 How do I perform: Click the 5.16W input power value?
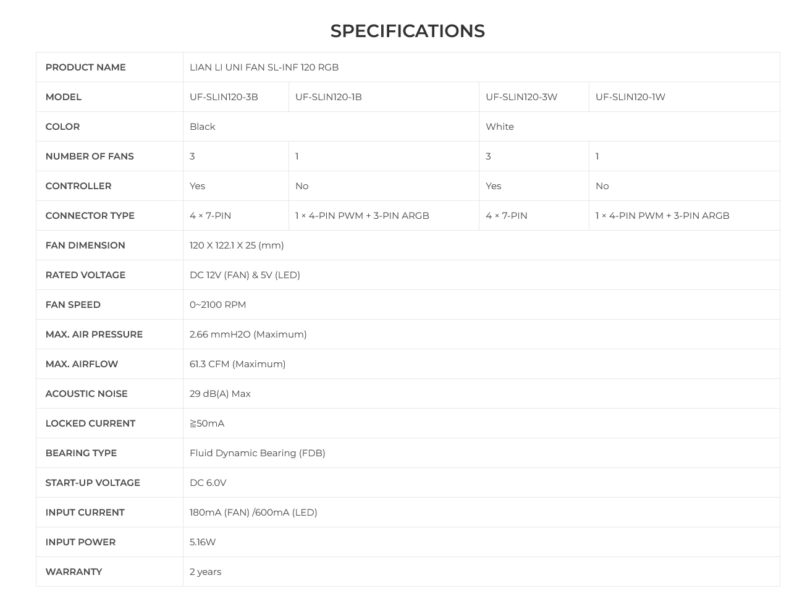pyautogui.click(x=204, y=542)
